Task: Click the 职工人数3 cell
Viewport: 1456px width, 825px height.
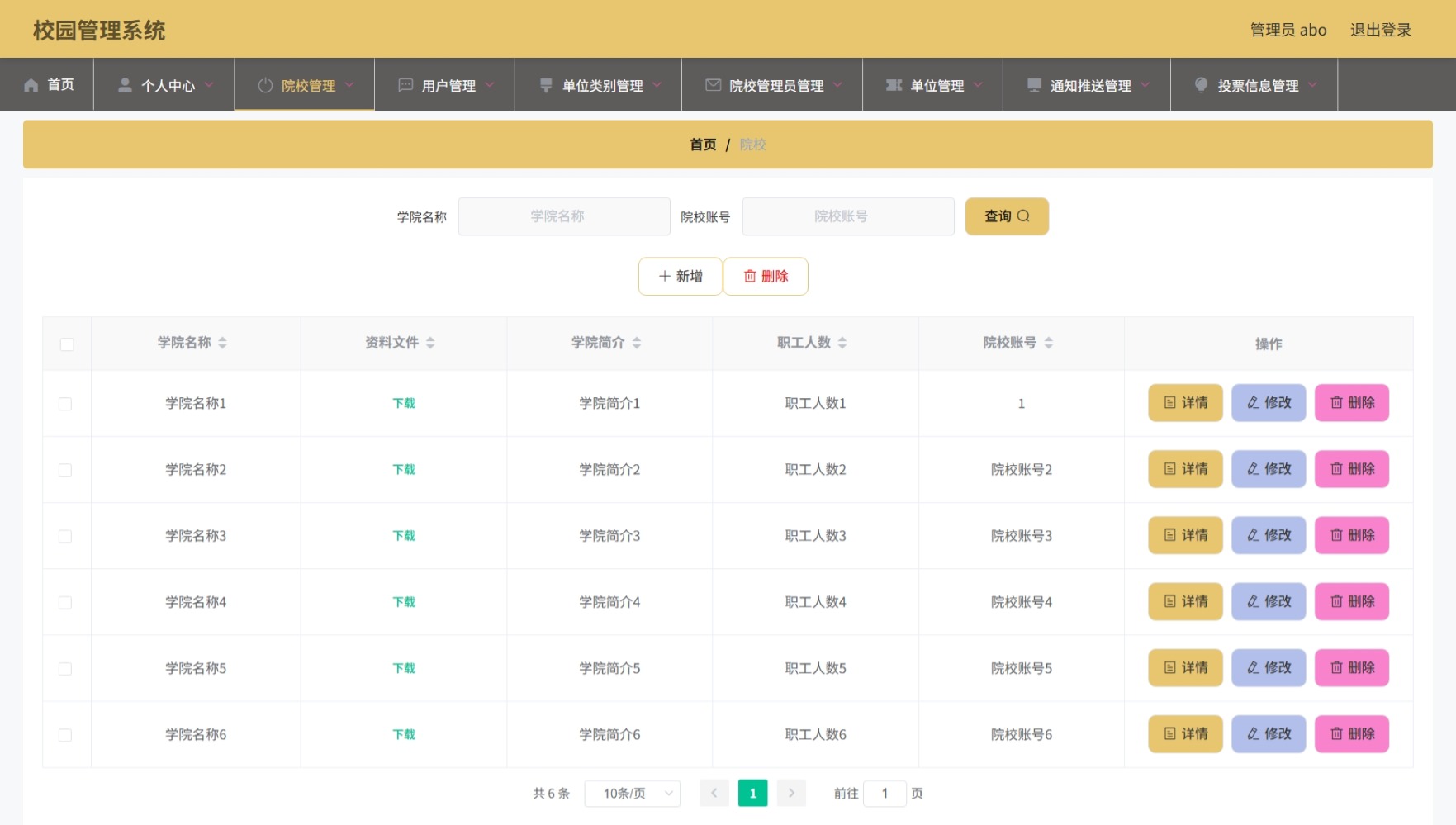Action: point(815,536)
